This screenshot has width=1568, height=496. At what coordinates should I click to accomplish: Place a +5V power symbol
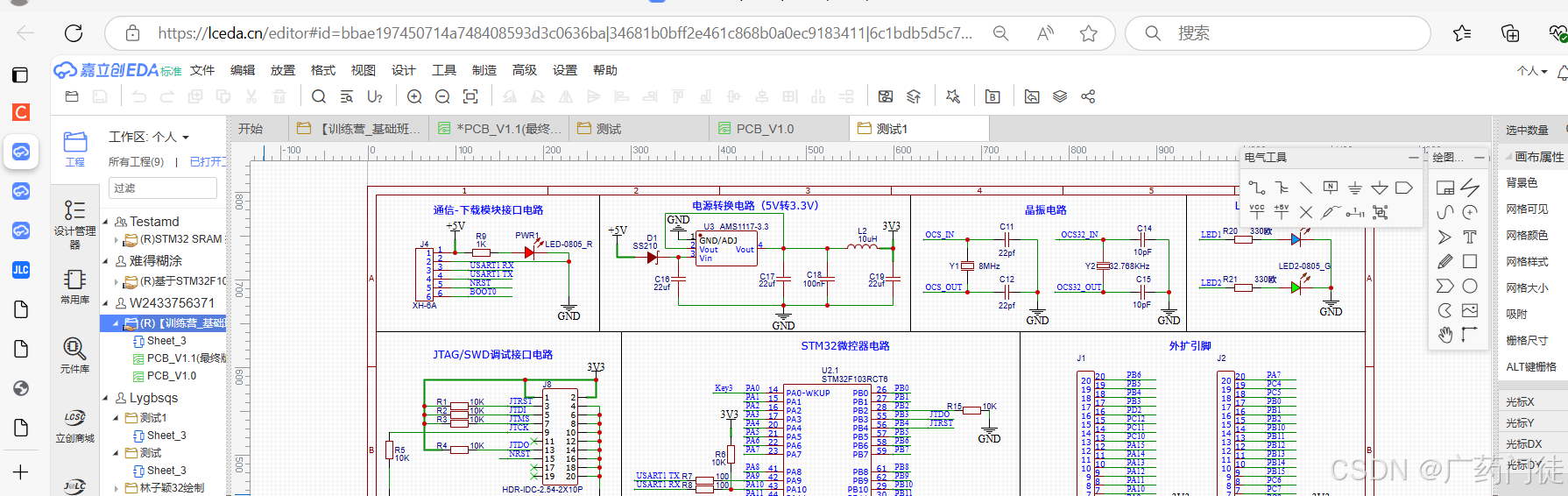pos(1282,212)
